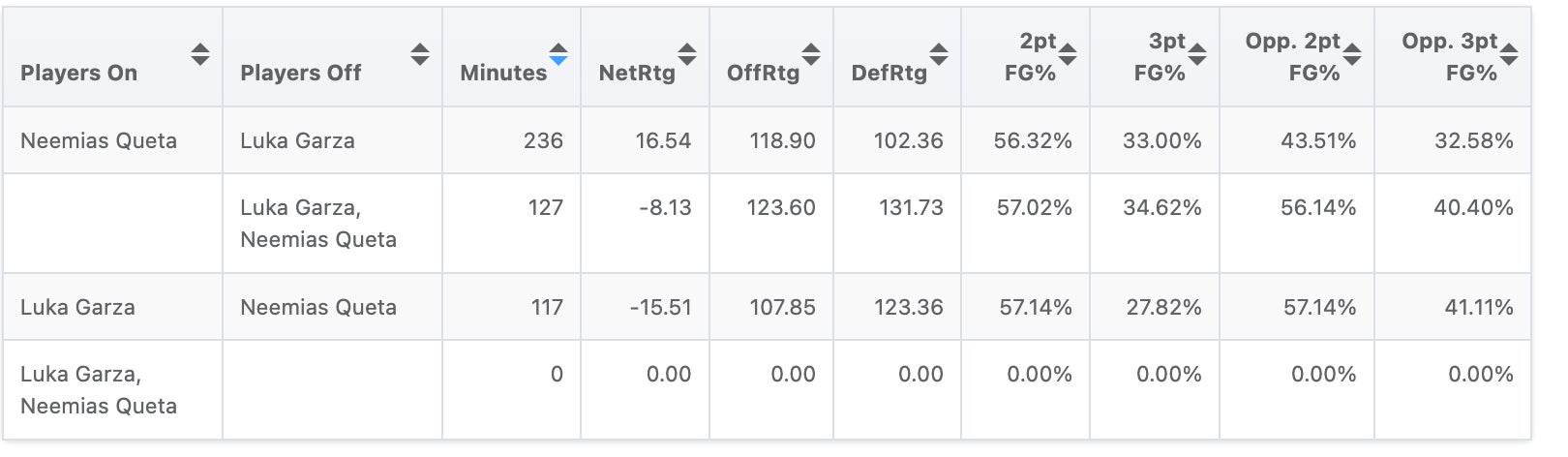The image size is (1568, 457).
Task: Click the 236 minutes cell
Action: [x=543, y=140]
